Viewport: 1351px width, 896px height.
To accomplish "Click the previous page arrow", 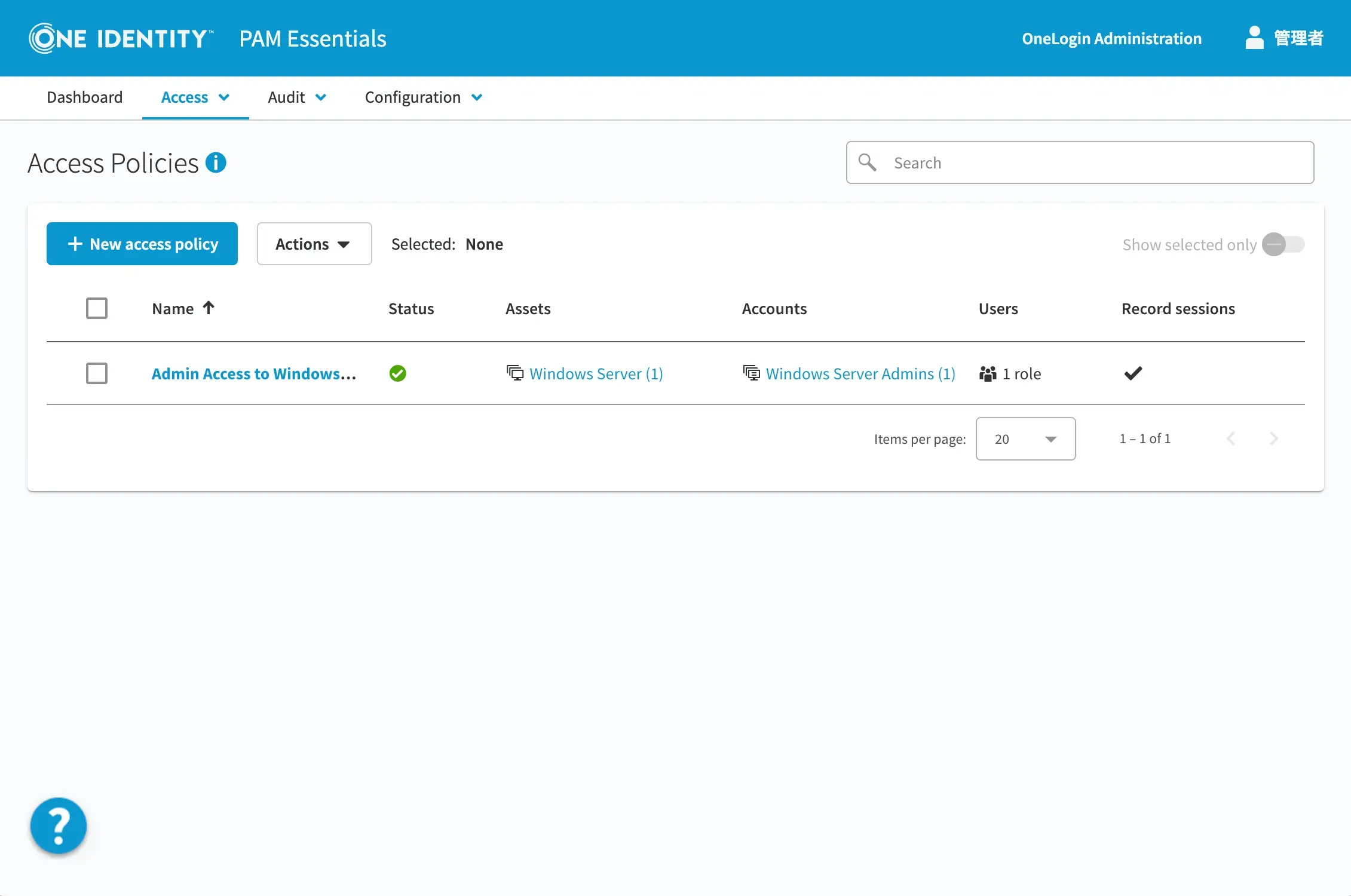I will (x=1231, y=438).
